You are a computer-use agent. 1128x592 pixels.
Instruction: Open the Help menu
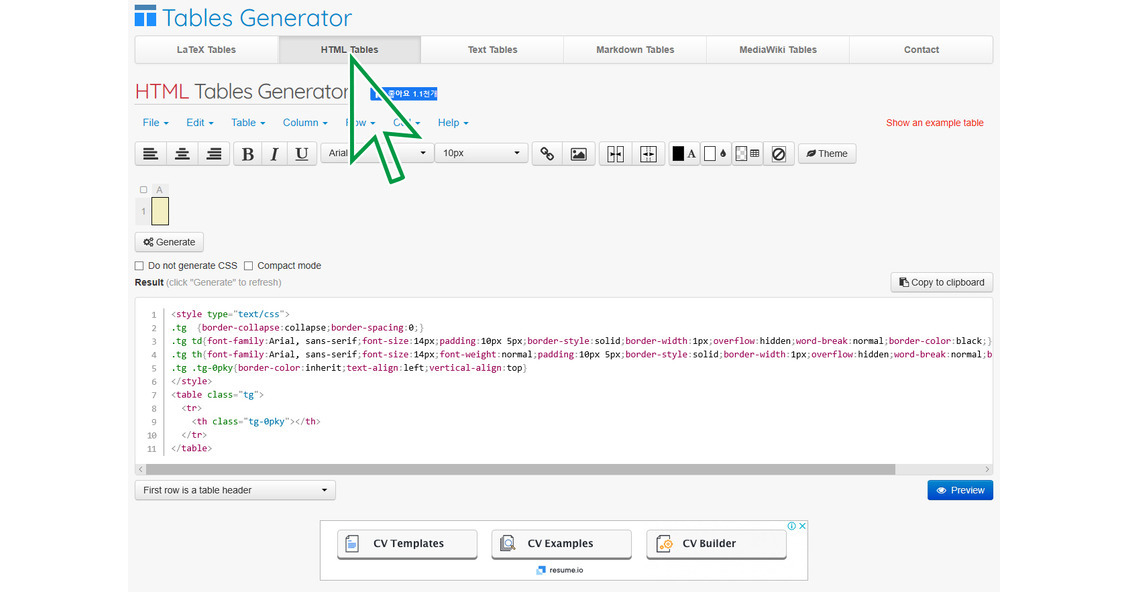click(453, 123)
